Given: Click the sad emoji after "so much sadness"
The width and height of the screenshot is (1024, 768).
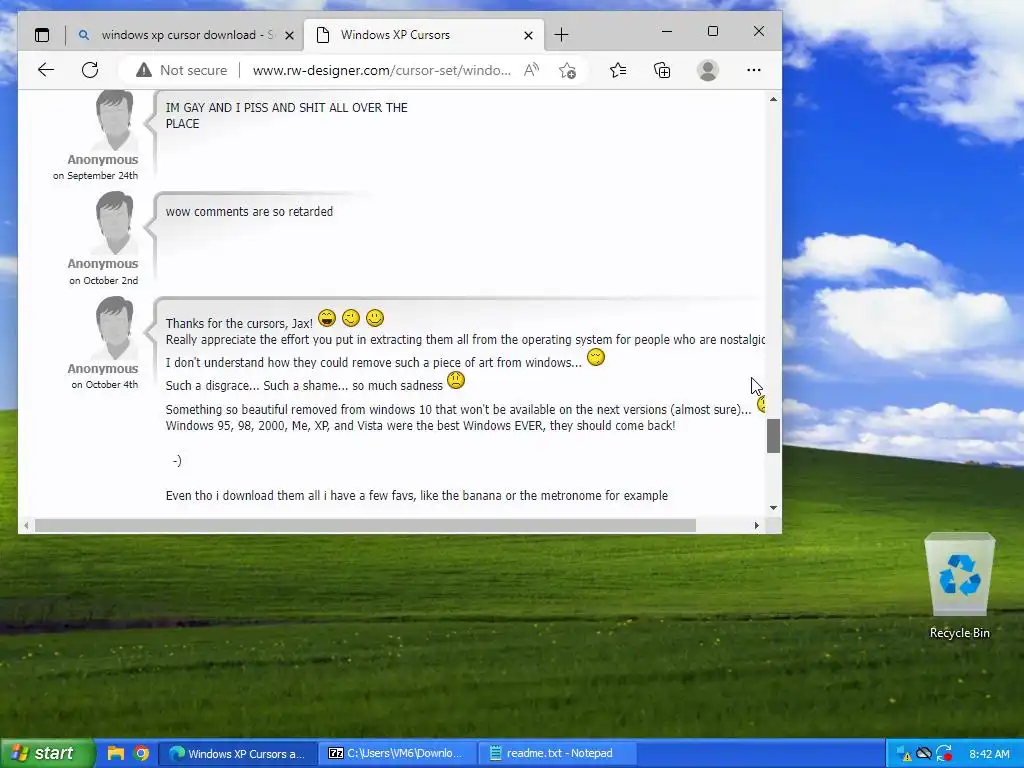Looking at the screenshot, I should (456, 380).
